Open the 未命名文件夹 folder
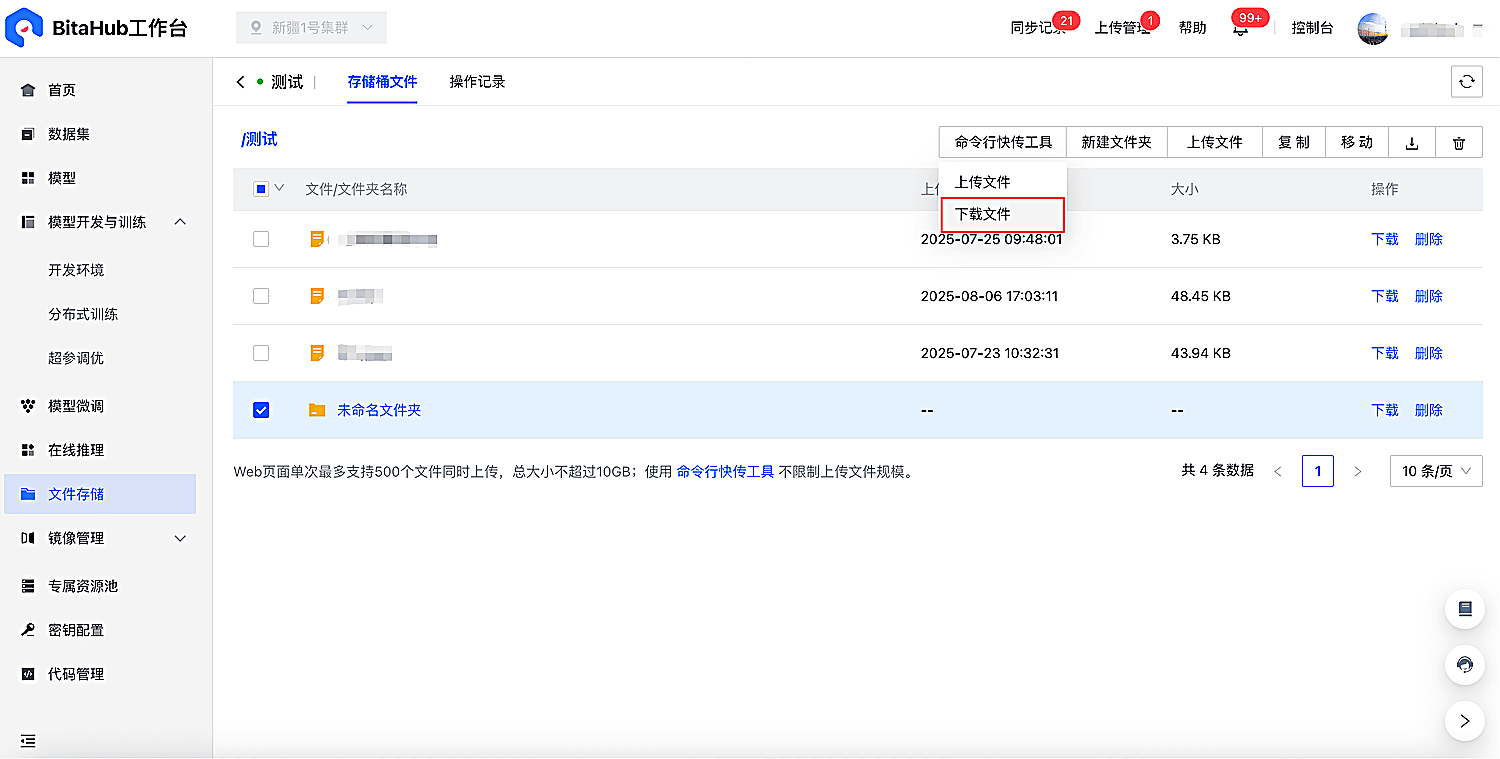The image size is (1500, 759). coord(379,410)
